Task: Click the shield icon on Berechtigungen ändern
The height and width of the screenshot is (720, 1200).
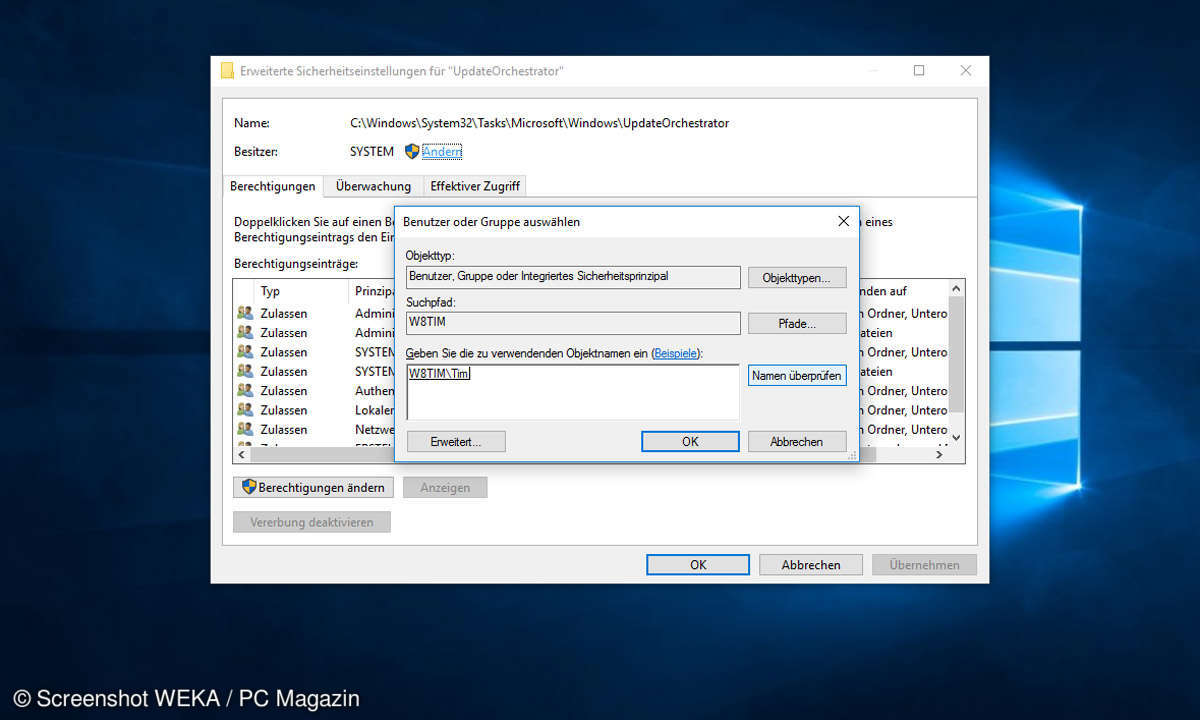Action: click(249, 487)
